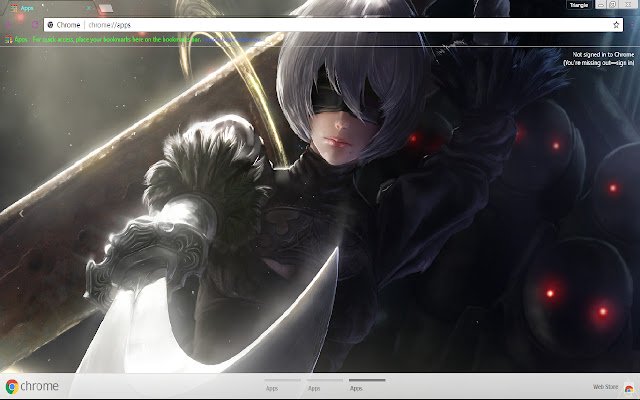Click the chrome logo in the bottom bar
640x400 pixels.
pyautogui.click(x=32, y=386)
